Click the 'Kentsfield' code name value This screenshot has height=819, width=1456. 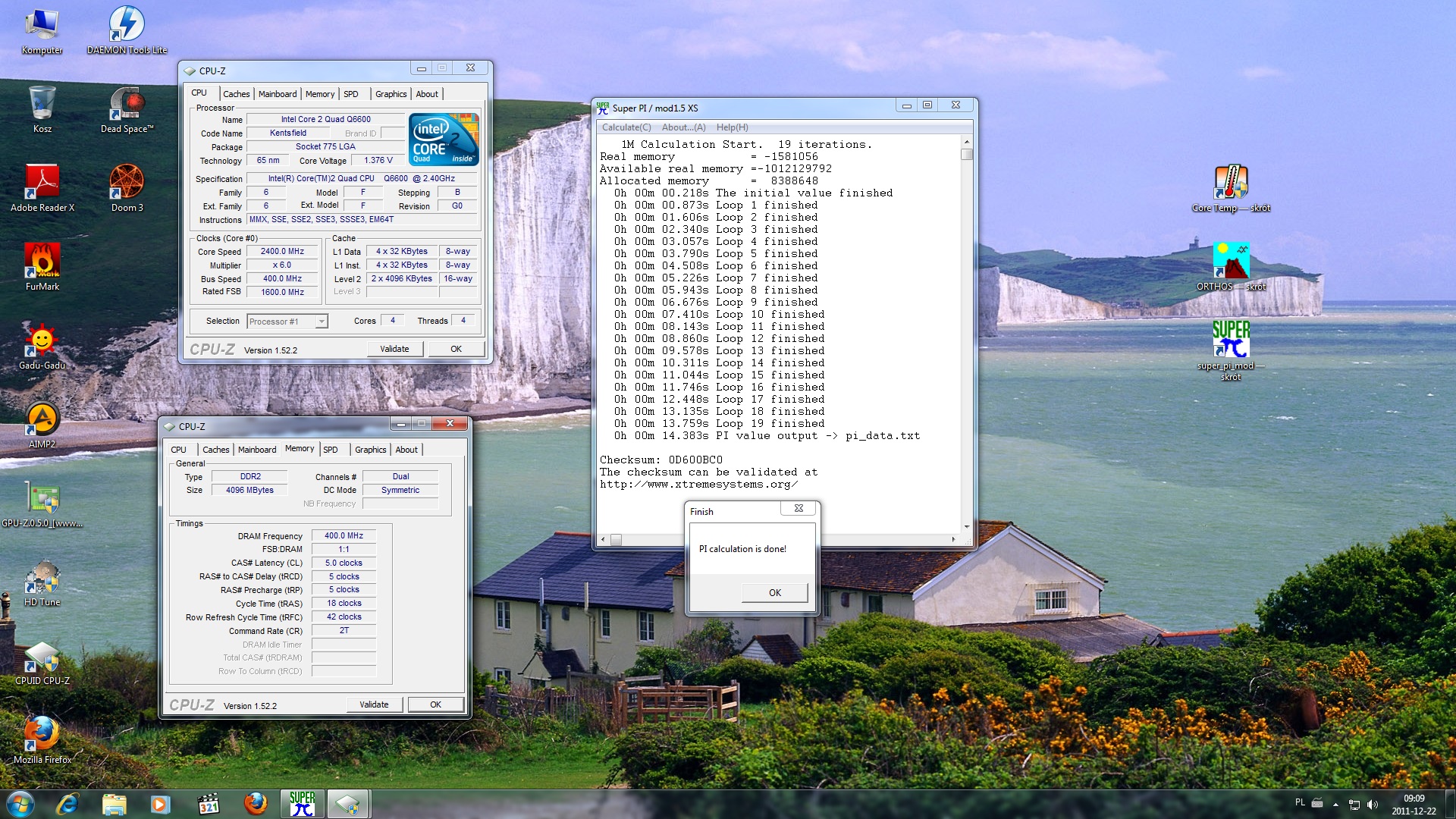pos(288,133)
